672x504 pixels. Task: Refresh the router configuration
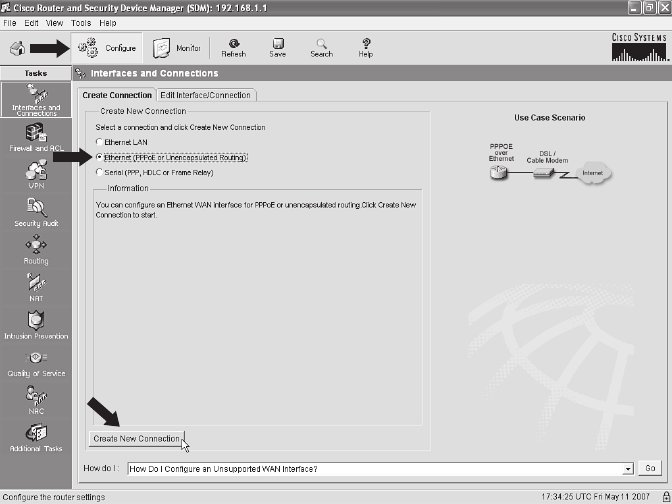click(234, 48)
